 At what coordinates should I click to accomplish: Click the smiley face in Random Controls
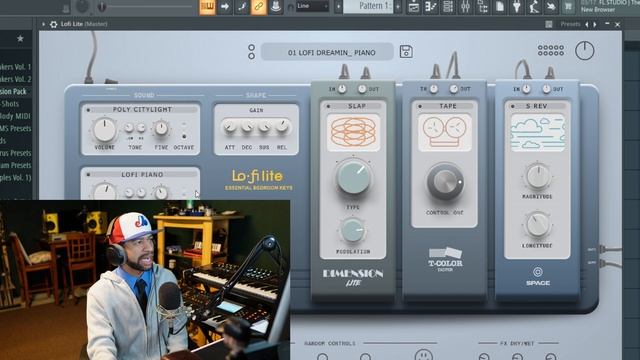click(423, 355)
